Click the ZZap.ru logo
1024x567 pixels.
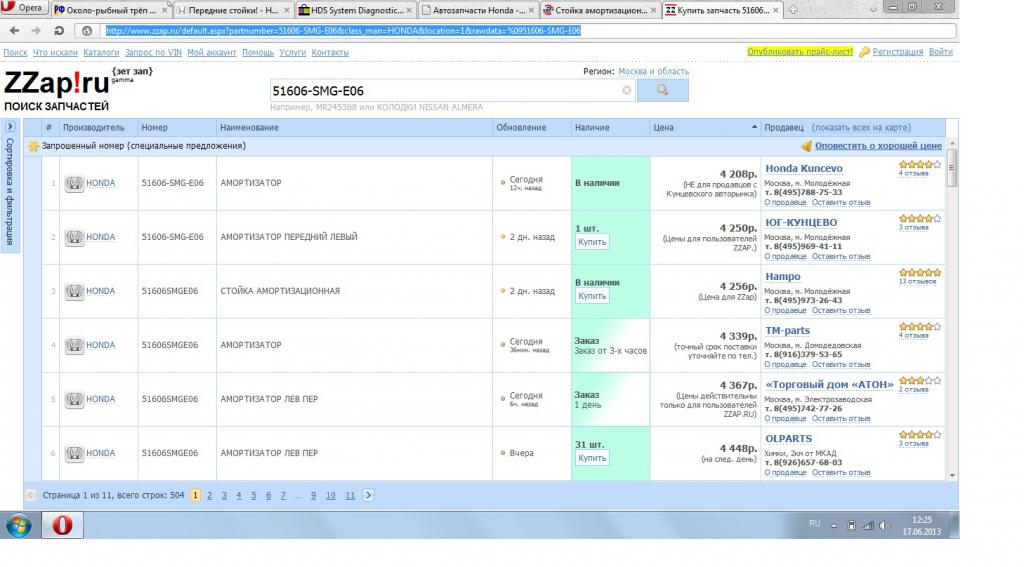coord(57,84)
